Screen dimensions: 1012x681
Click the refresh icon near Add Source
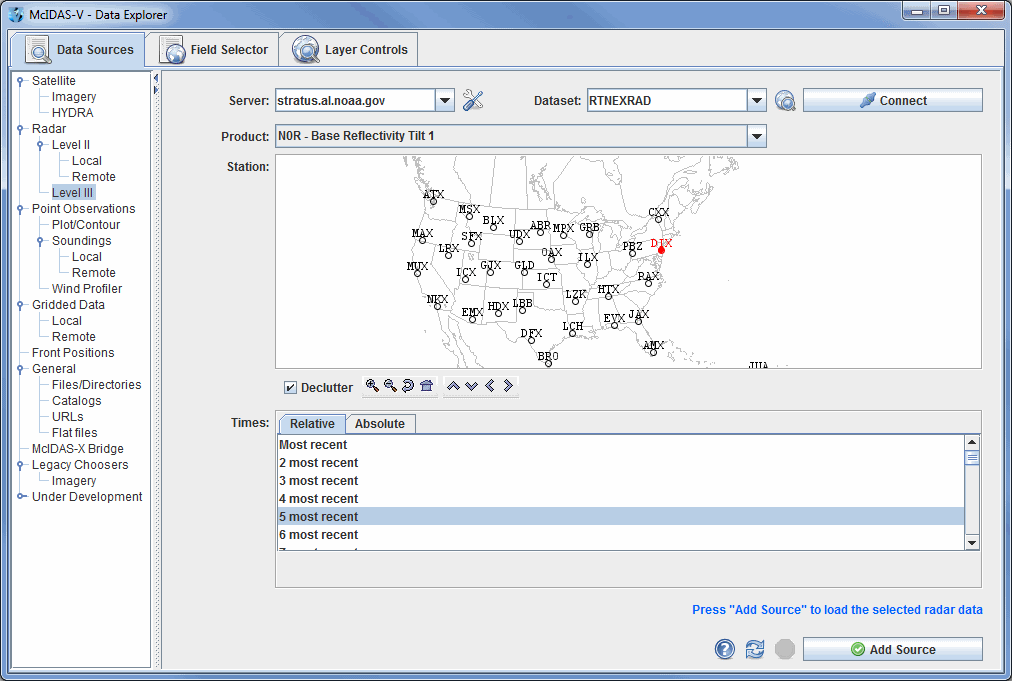click(755, 649)
